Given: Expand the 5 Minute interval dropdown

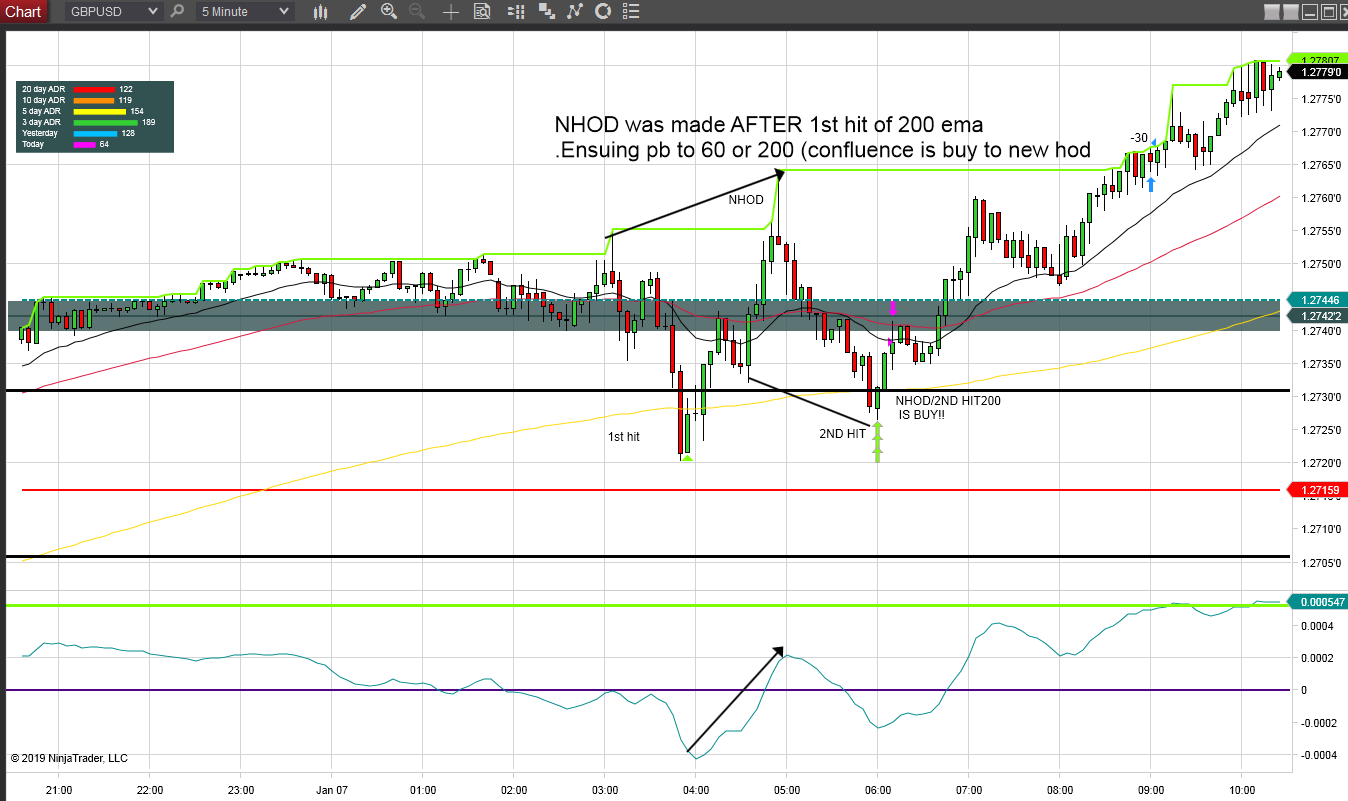Looking at the screenshot, I should tap(245, 11).
